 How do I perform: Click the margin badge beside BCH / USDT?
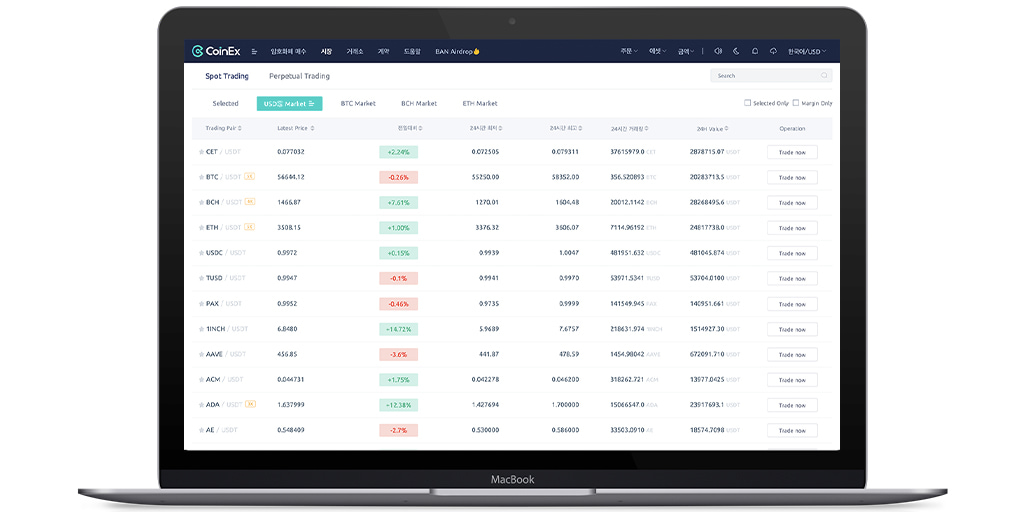[x=249, y=202]
